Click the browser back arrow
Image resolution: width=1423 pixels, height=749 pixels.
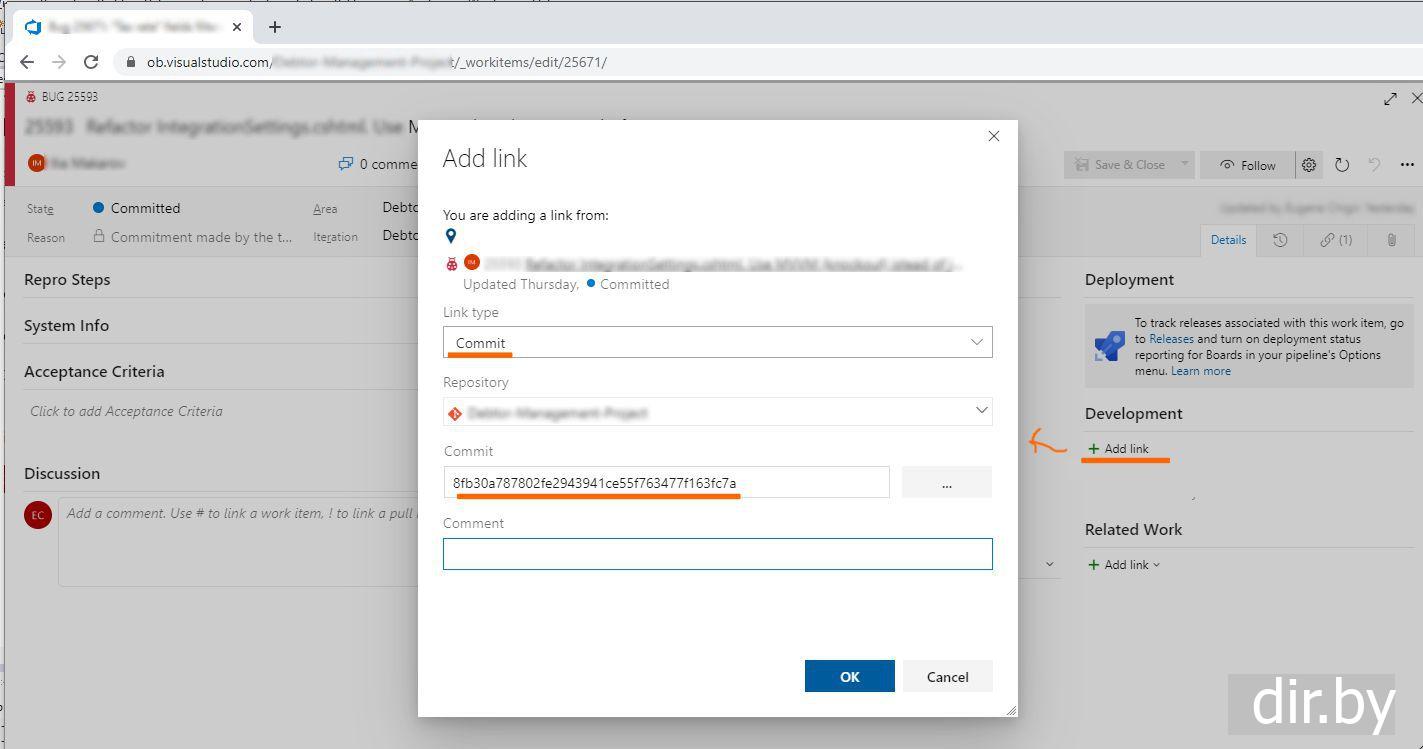[x=27, y=62]
